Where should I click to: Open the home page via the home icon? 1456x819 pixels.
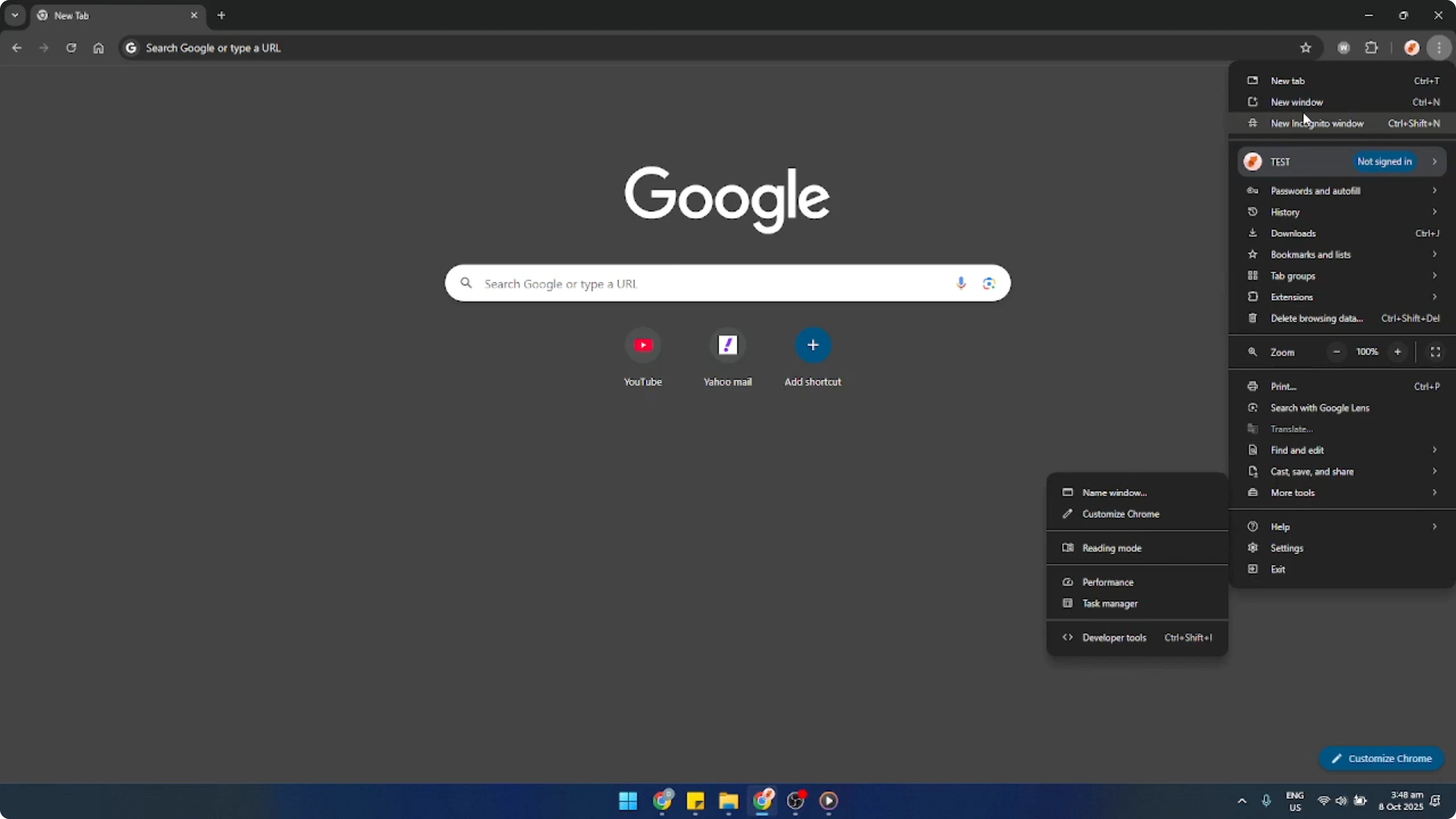[x=99, y=48]
